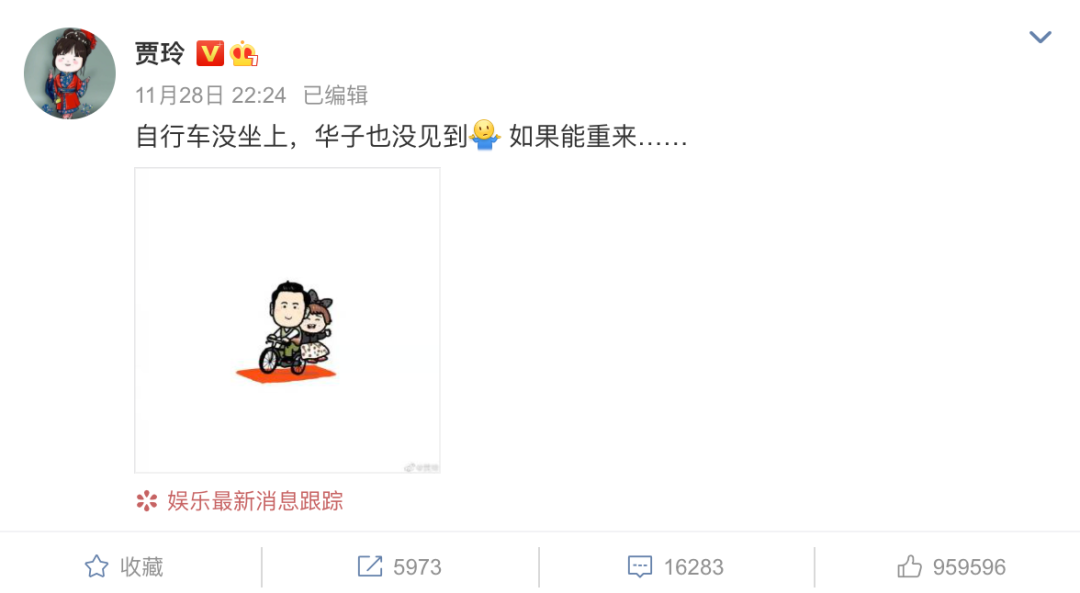Like the post with thumbs-up icon
Screen dimensions: 1080x593
tap(909, 566)
